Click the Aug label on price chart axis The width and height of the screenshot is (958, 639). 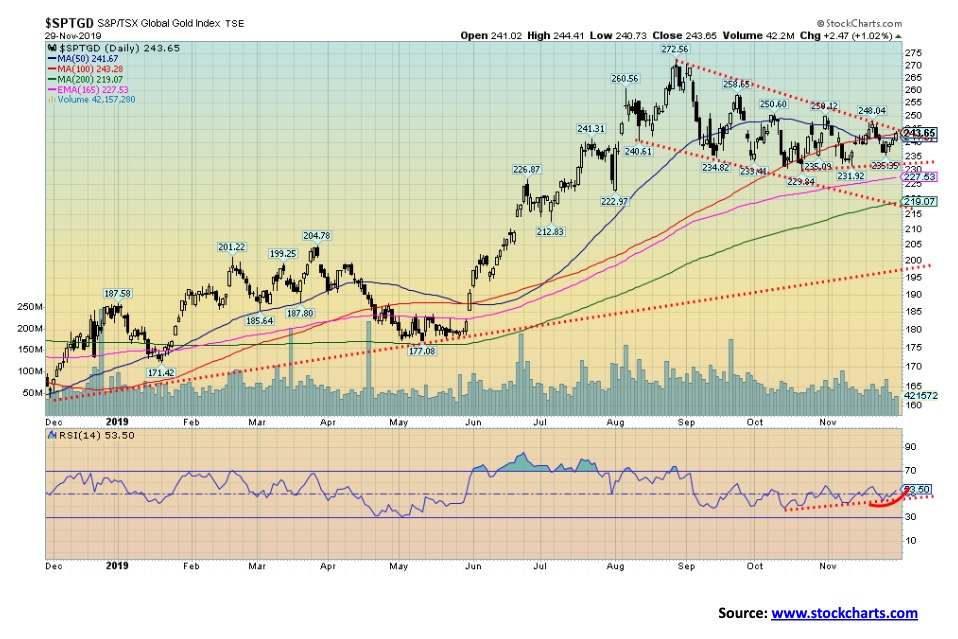click(615, 422)
